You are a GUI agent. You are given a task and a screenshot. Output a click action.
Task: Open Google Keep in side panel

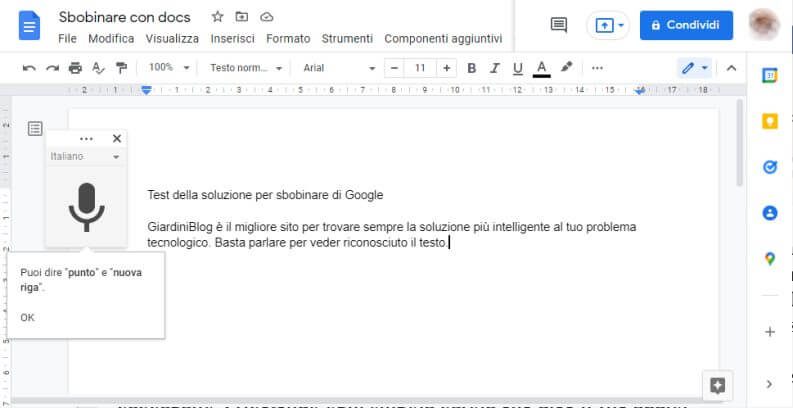click(770, 121)
